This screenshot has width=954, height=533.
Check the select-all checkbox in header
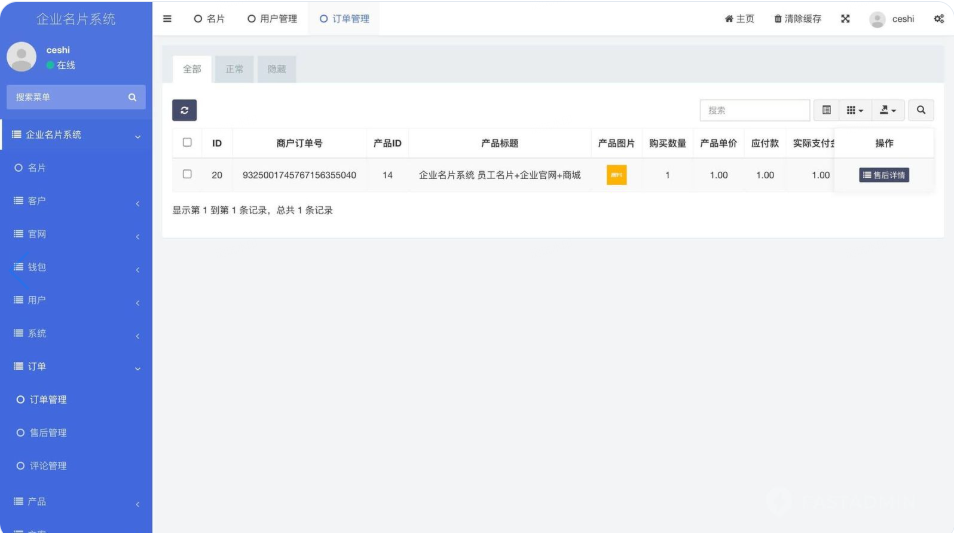pos(187,143)
